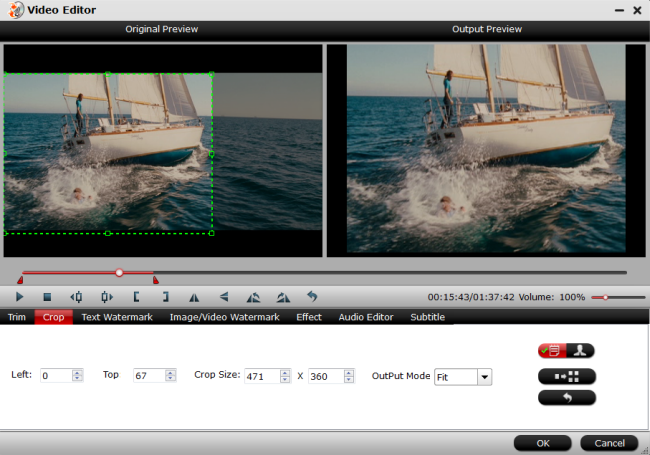Click the Left crop value field
The image size is (650, 455).
tap(56, 375)
